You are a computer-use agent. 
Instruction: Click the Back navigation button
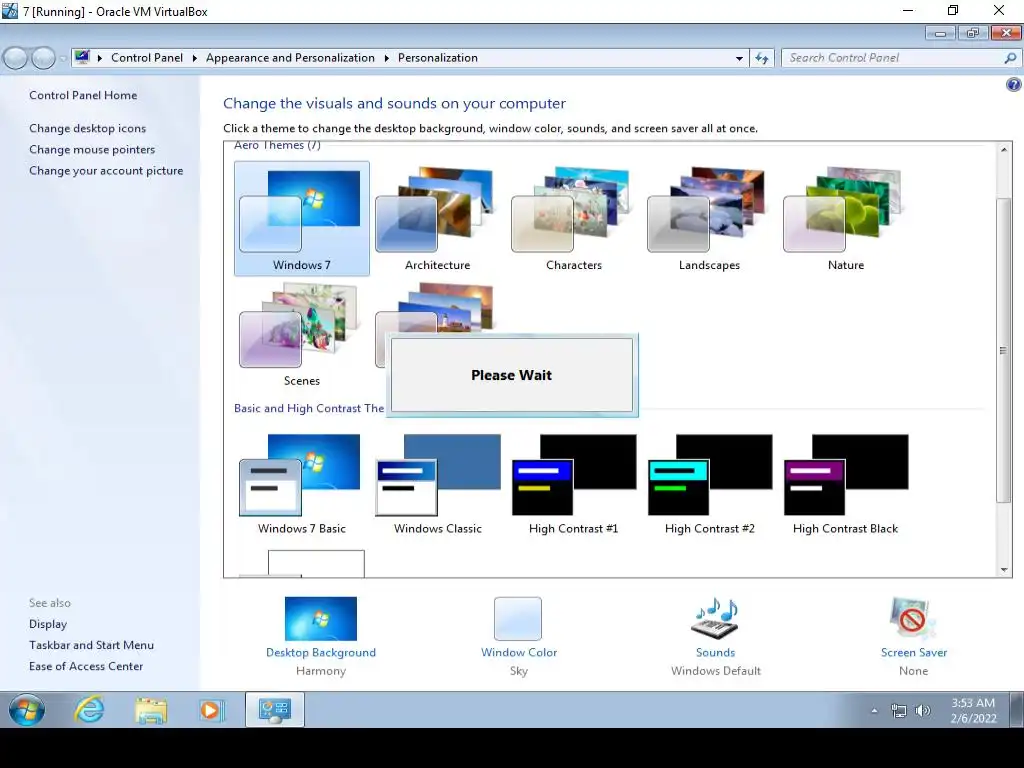click(16, 58)
